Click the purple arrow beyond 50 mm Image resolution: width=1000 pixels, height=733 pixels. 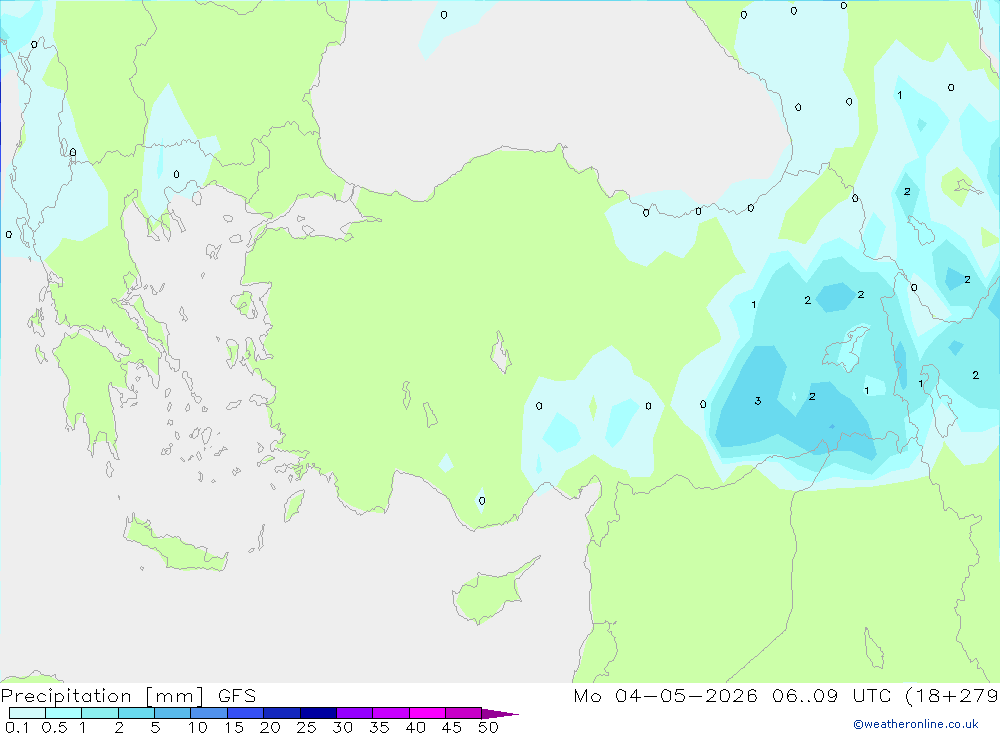500,714
